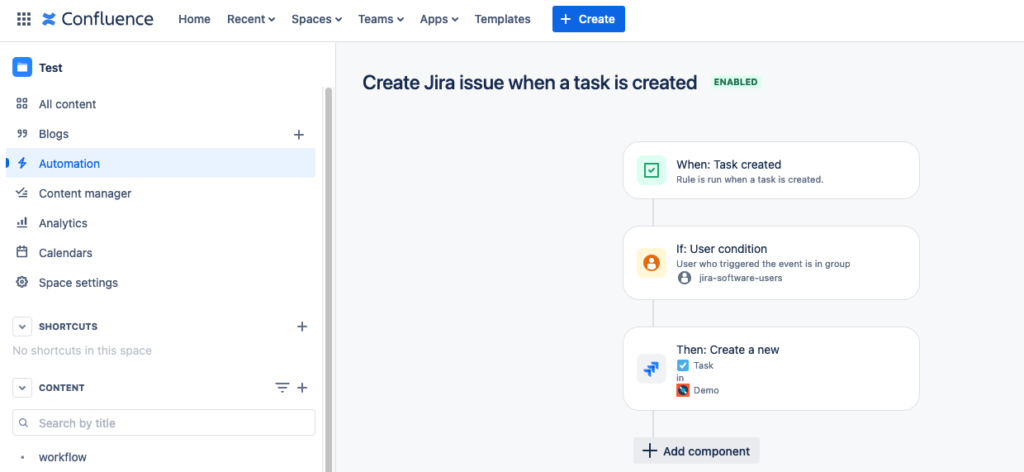Click the Demo project avatar icon
The width and height of the screenshot is (1024, 472).
pyautogui.click(x=682, y=390)
